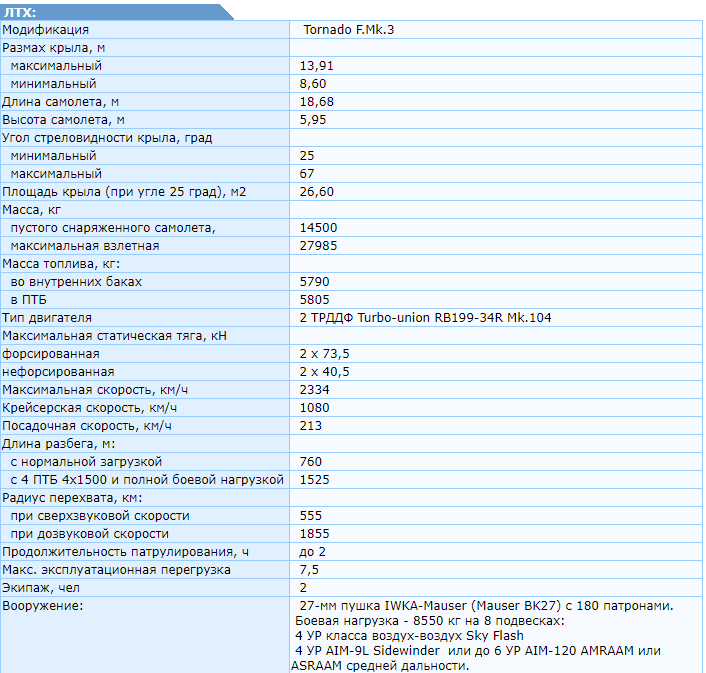Select internal fuel value 5790
Image resolution: width=706 pixels, height=673 pixels.
click(x=315, y=282)
